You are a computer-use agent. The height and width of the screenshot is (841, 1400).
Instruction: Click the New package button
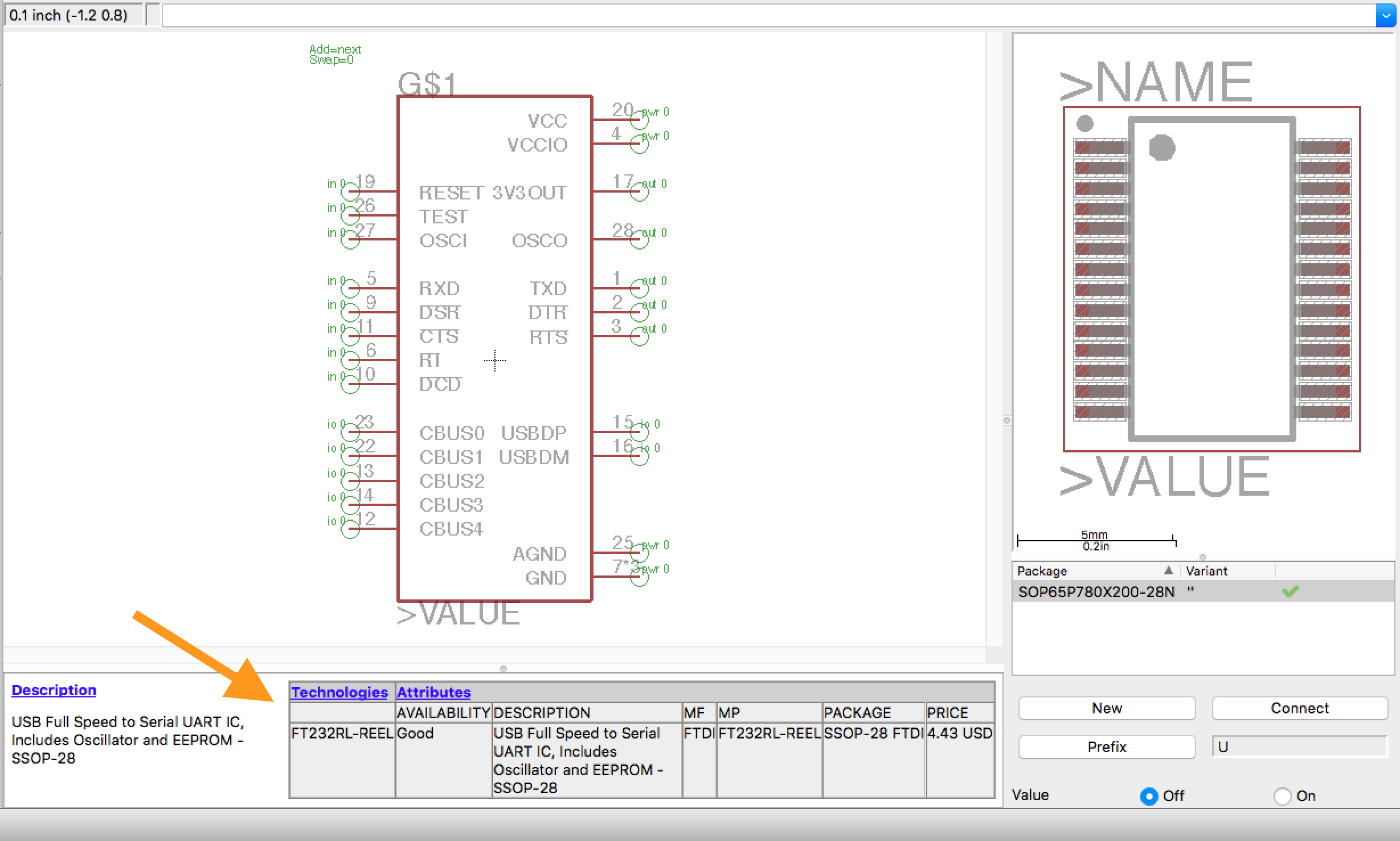(1107, 708)
